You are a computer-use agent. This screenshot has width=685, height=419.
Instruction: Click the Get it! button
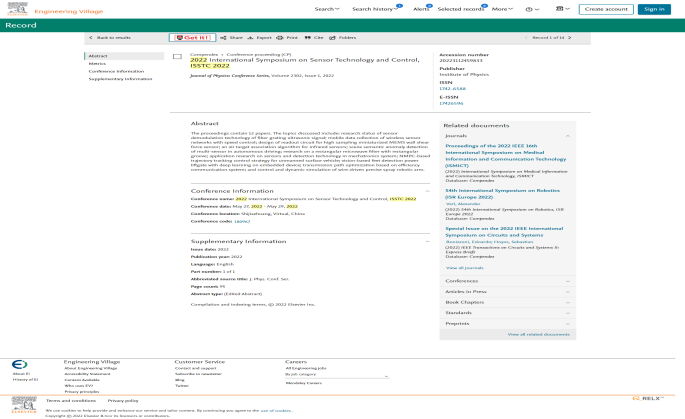(x=191, y=36)
